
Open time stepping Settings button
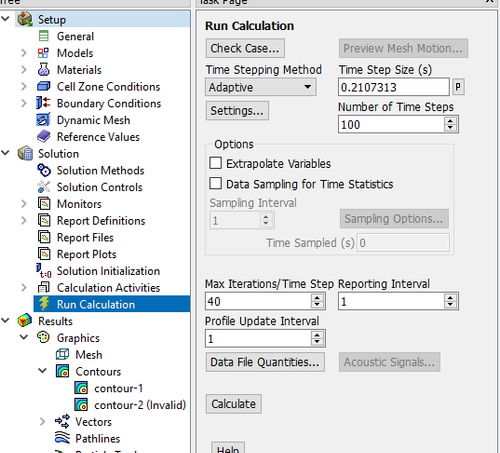coord(237,110)
